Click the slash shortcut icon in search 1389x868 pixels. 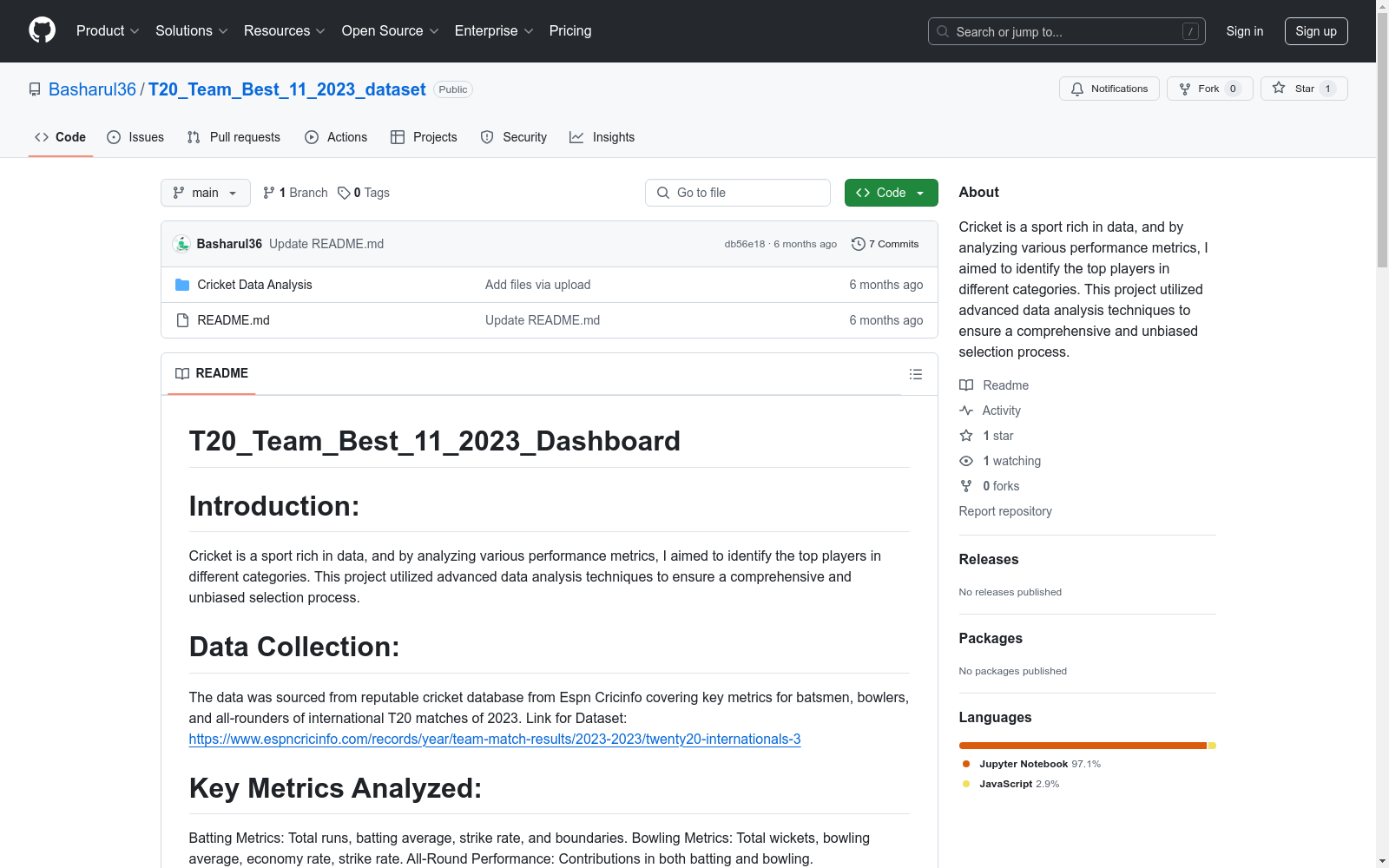tap(1190, 31)
